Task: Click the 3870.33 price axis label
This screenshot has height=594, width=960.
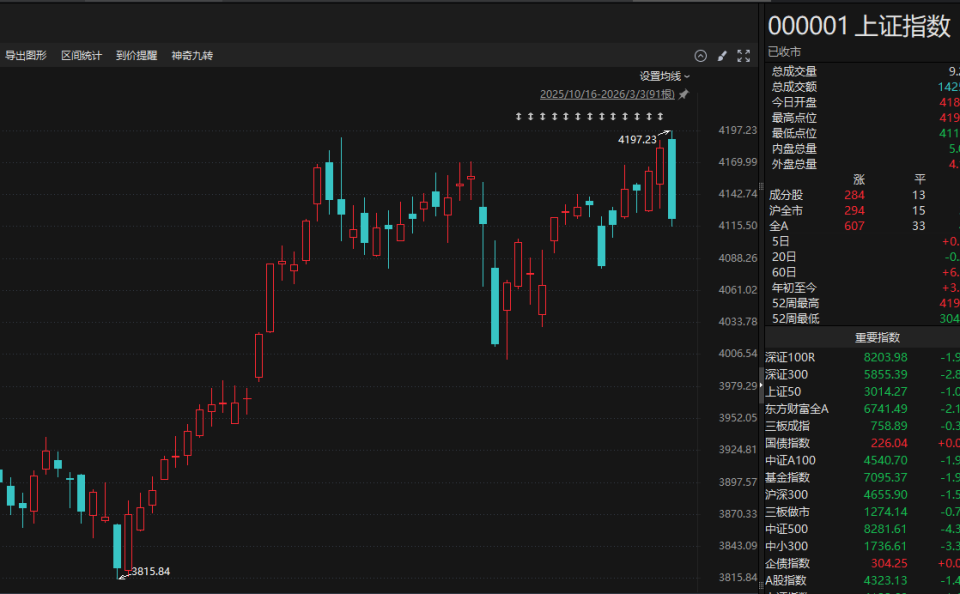Action: coord(738,514)
